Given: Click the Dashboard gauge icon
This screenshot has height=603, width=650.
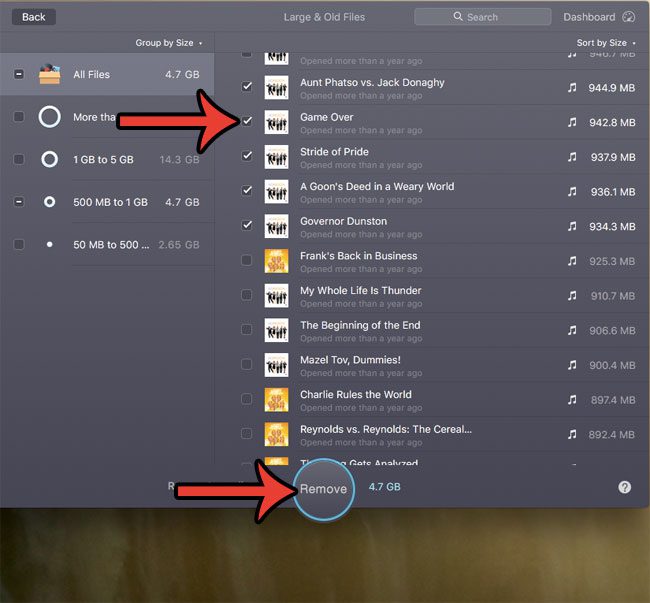Looking at the screenshot, I should tap(628, 17).
